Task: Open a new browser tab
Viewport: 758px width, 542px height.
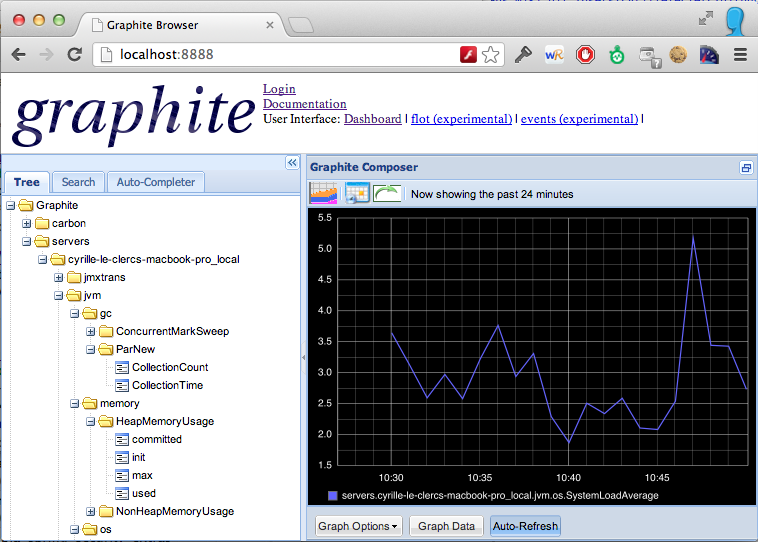Action: click(x=301, y=25)
